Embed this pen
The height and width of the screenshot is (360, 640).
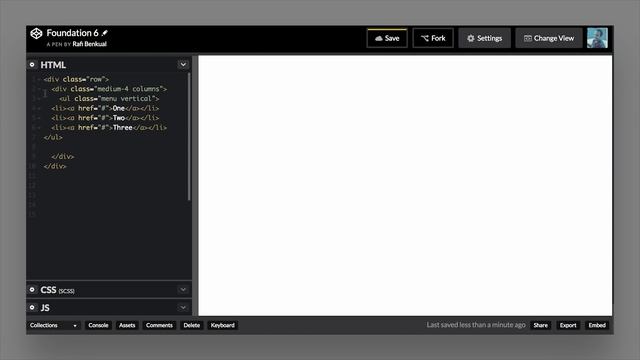click(597, 325)
